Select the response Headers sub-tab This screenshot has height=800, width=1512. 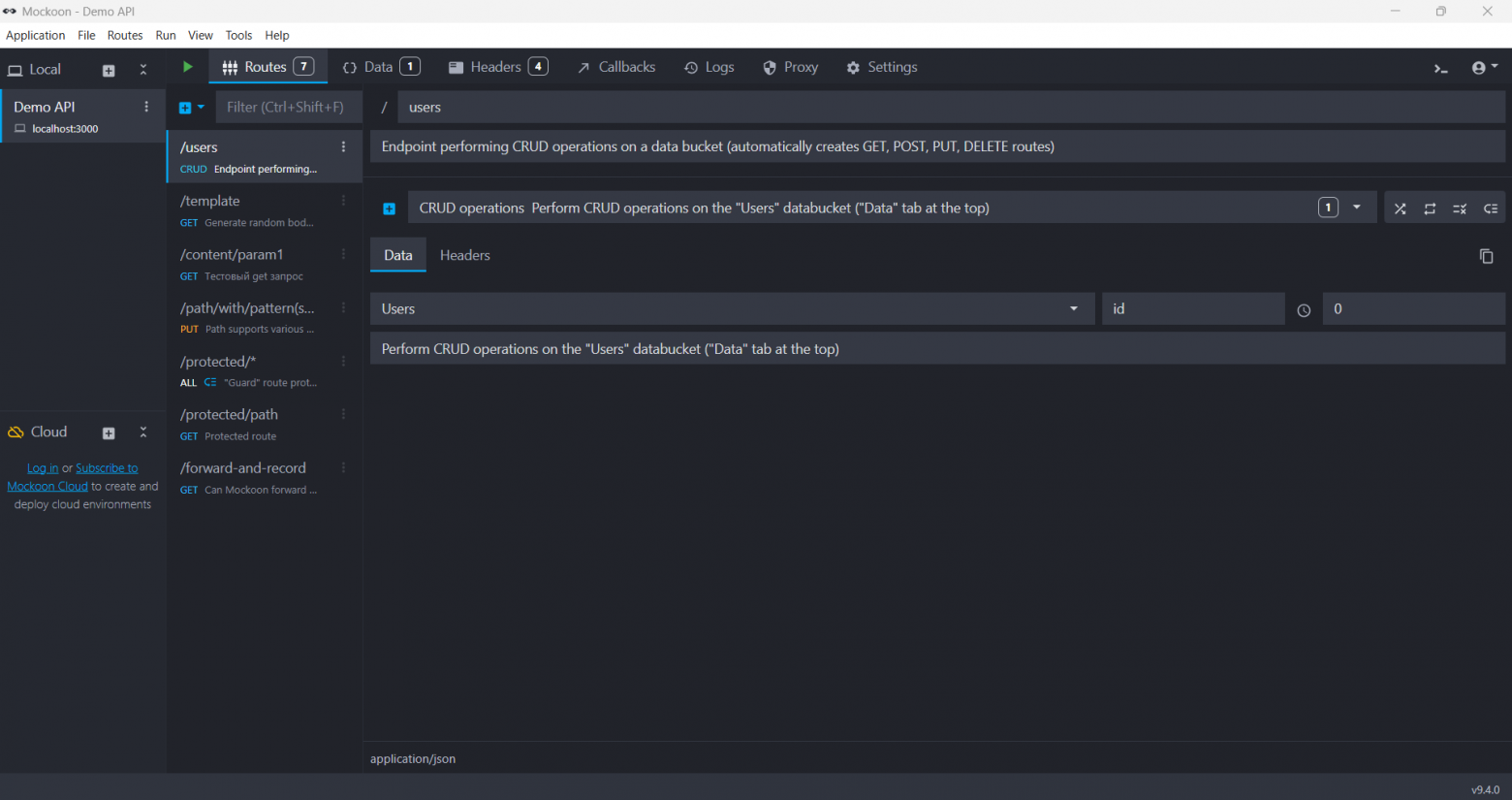point(465,255)
